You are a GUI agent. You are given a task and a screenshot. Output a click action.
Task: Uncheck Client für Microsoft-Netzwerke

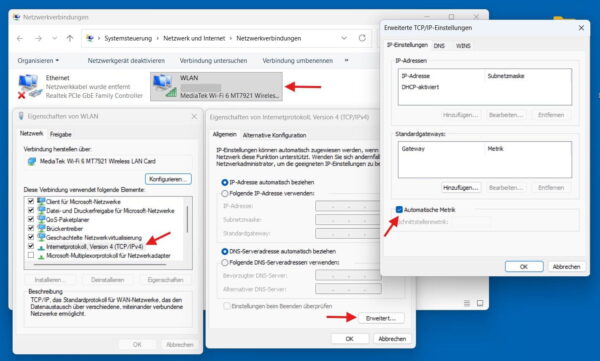31,201
